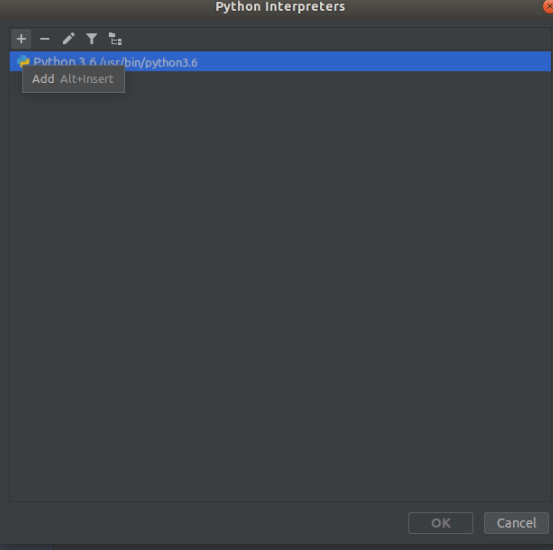The image size is (553, 550).
Task: Click the Add interpreter plus icon
Action: tap(21, 39)
